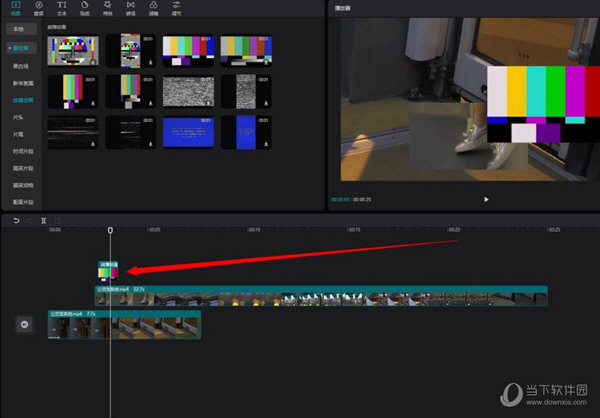The width and height of the screenshot is (600, 418).
Task: Open the 文本 (Text) tool icon
Action: click(x=62, y=9)
